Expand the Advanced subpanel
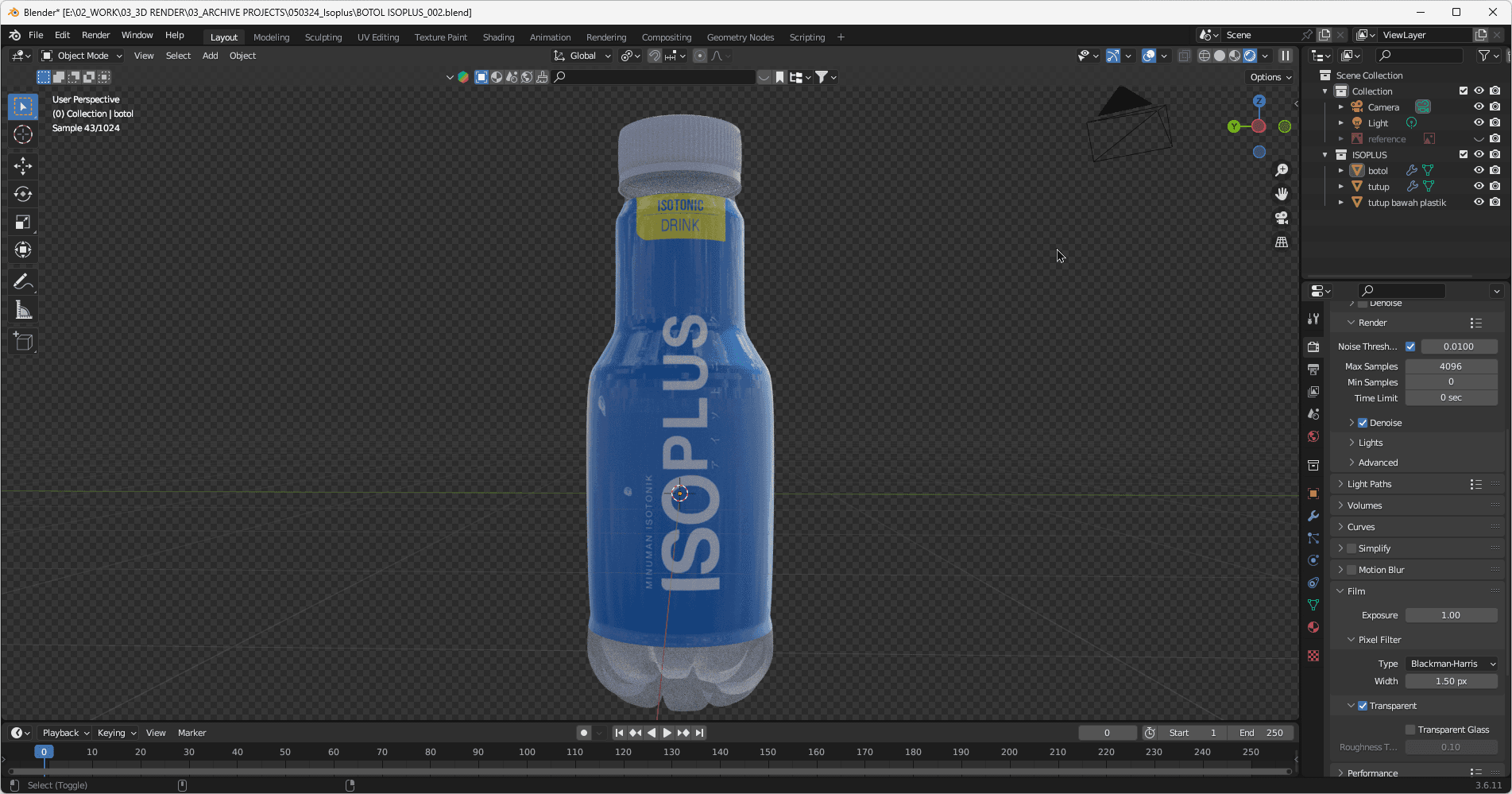Screen dimensions: 1512x794 [1378, 463]
